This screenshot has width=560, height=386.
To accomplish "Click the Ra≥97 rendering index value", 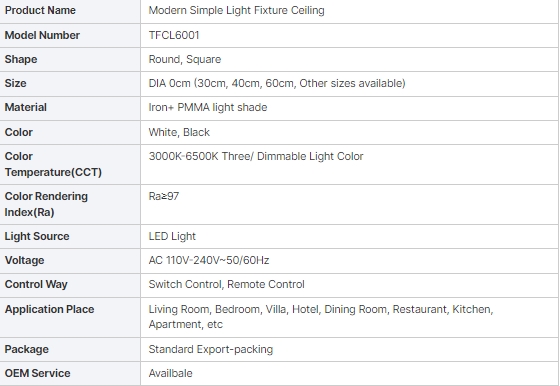I will pos(164,196).
